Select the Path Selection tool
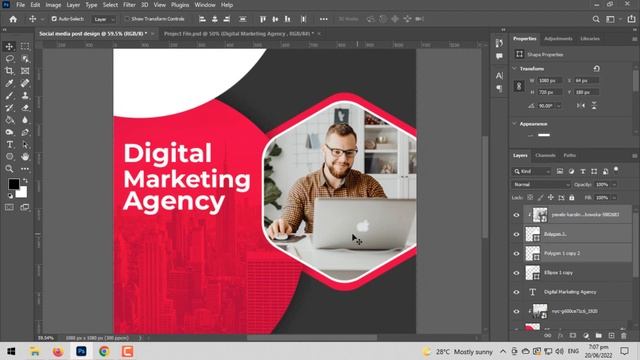Viewport: 640px width, 360px height. [x=25, y=144]
